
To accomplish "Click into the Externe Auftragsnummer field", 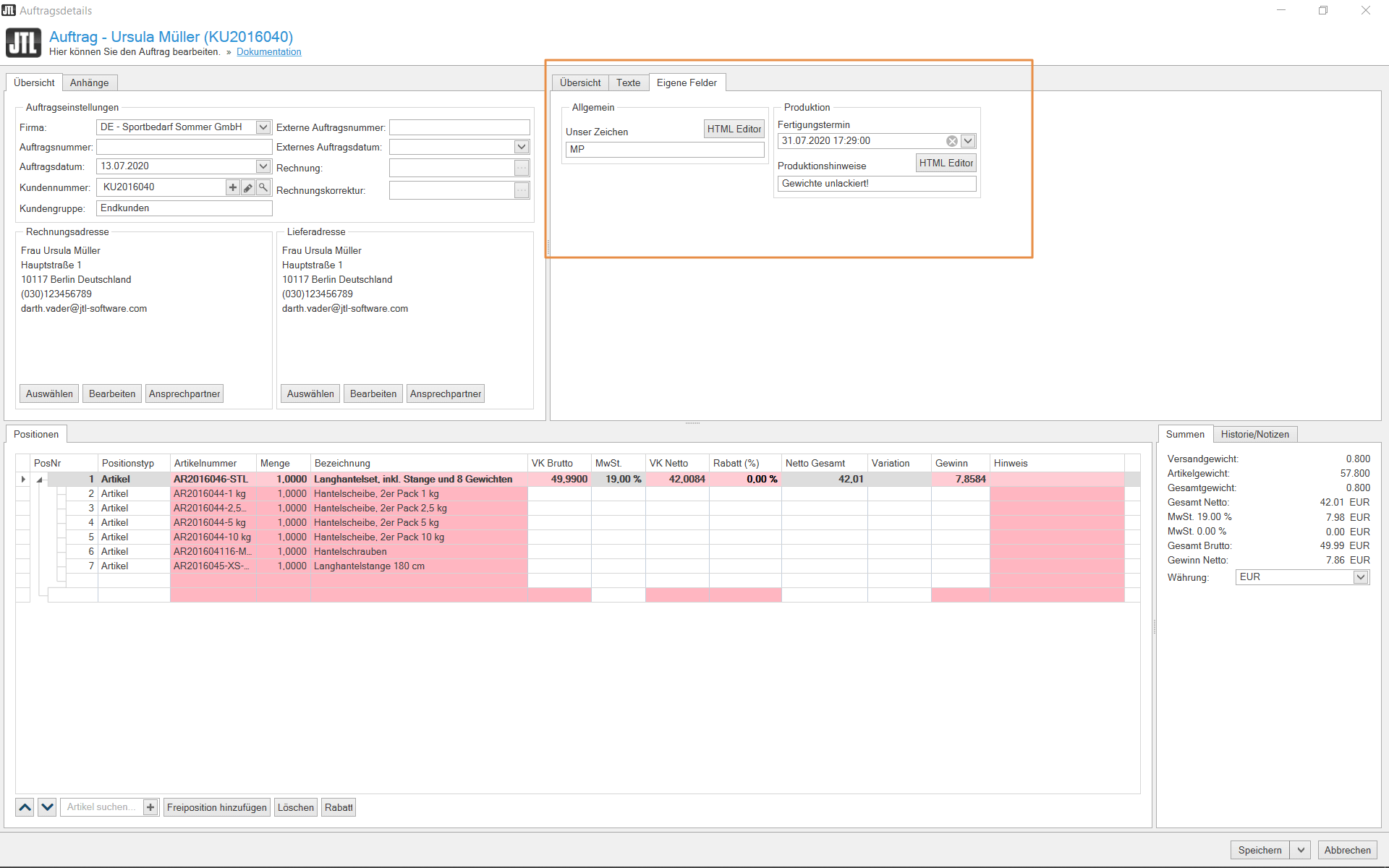I will [x=459, y=127].
